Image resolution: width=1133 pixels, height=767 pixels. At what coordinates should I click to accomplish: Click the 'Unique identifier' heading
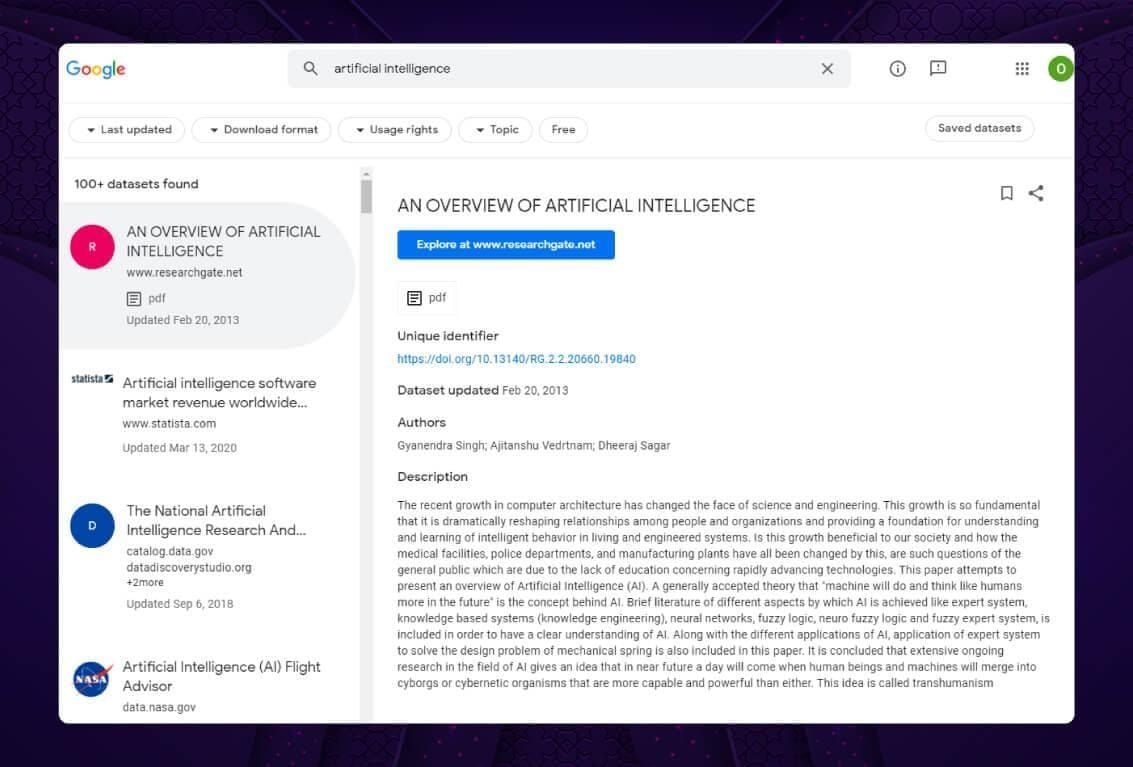448,336
